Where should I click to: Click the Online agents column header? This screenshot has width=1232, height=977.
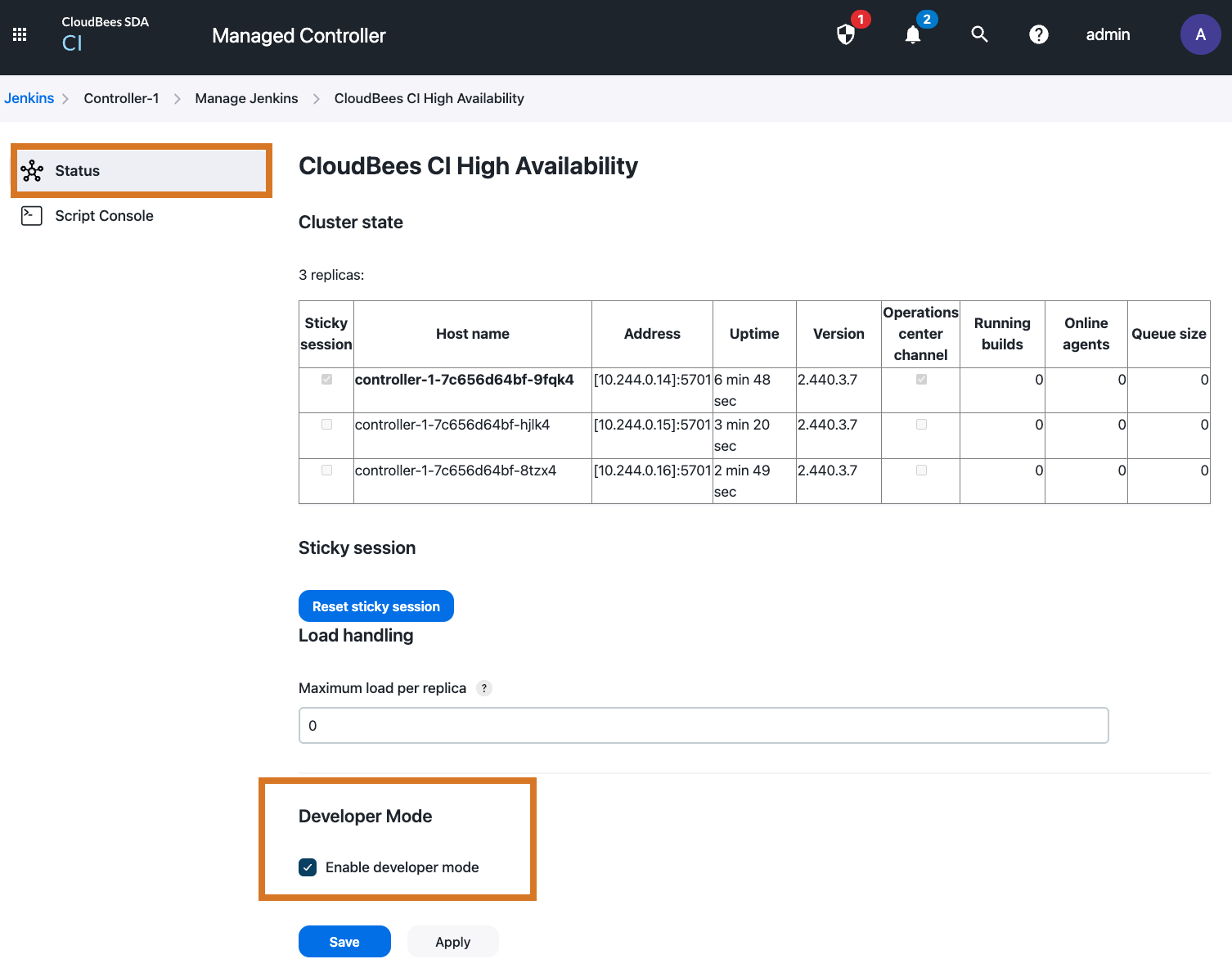1086,334
